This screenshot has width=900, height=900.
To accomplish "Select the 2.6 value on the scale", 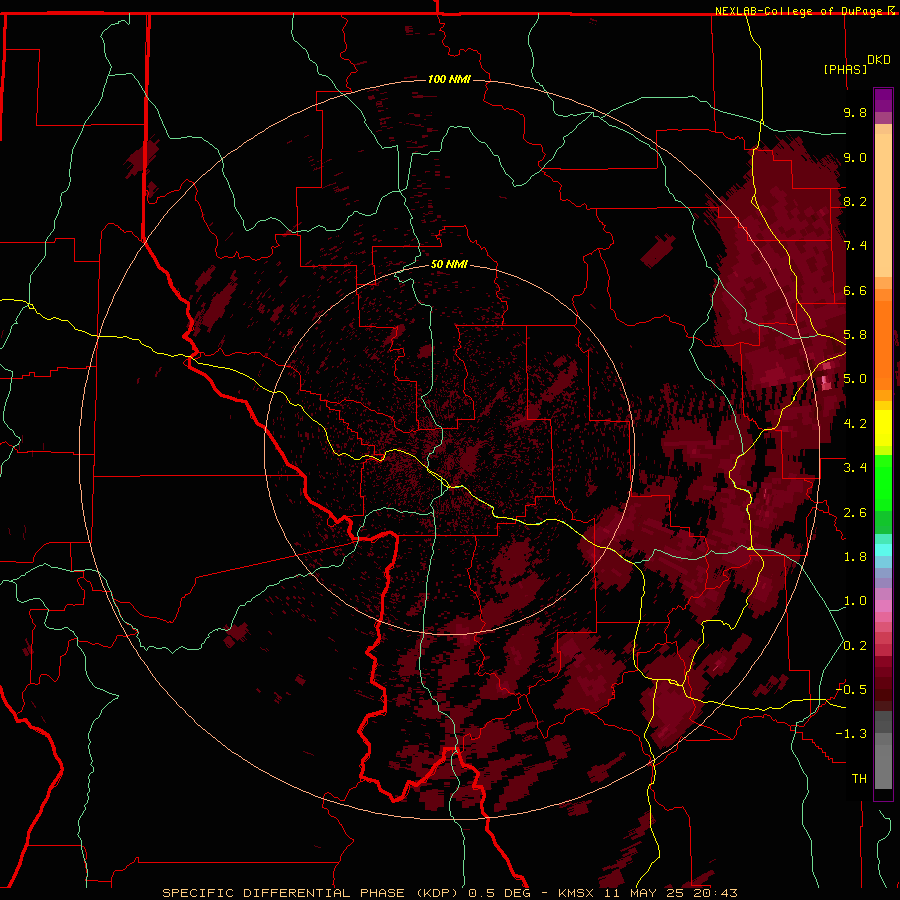I will tap(855, 513).
